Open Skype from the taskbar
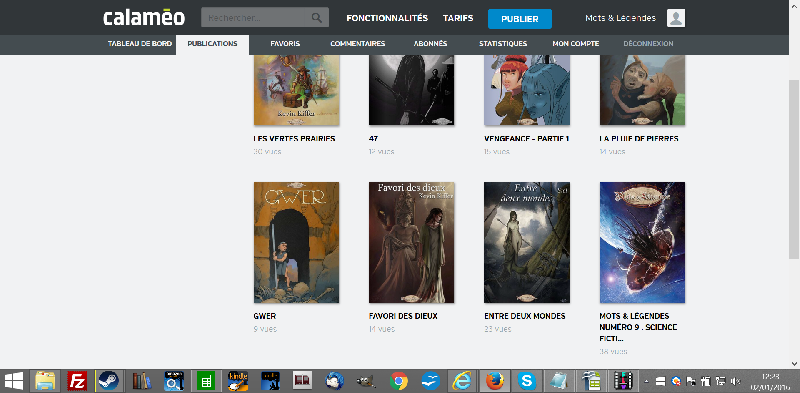The width and height of the screenshot is (800, 393). (527, 381)
